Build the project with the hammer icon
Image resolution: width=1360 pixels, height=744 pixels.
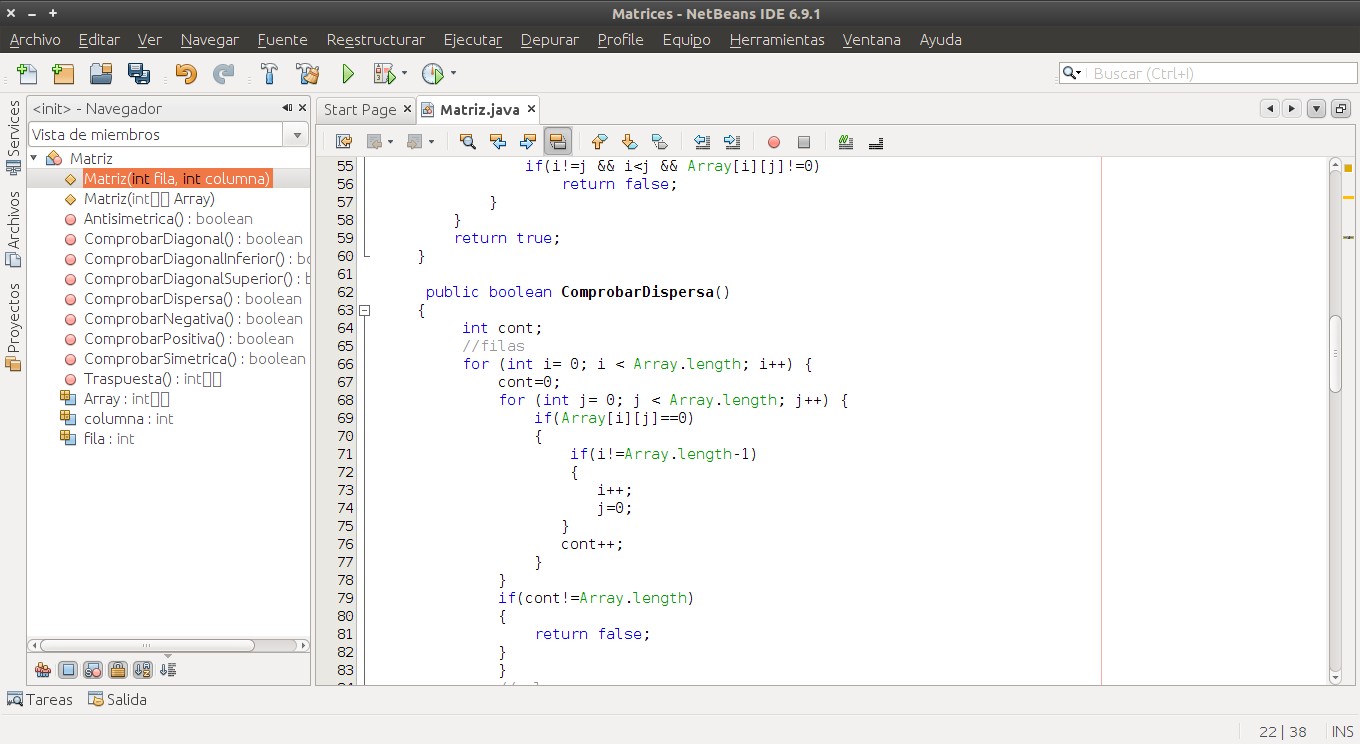pos(269,73)
